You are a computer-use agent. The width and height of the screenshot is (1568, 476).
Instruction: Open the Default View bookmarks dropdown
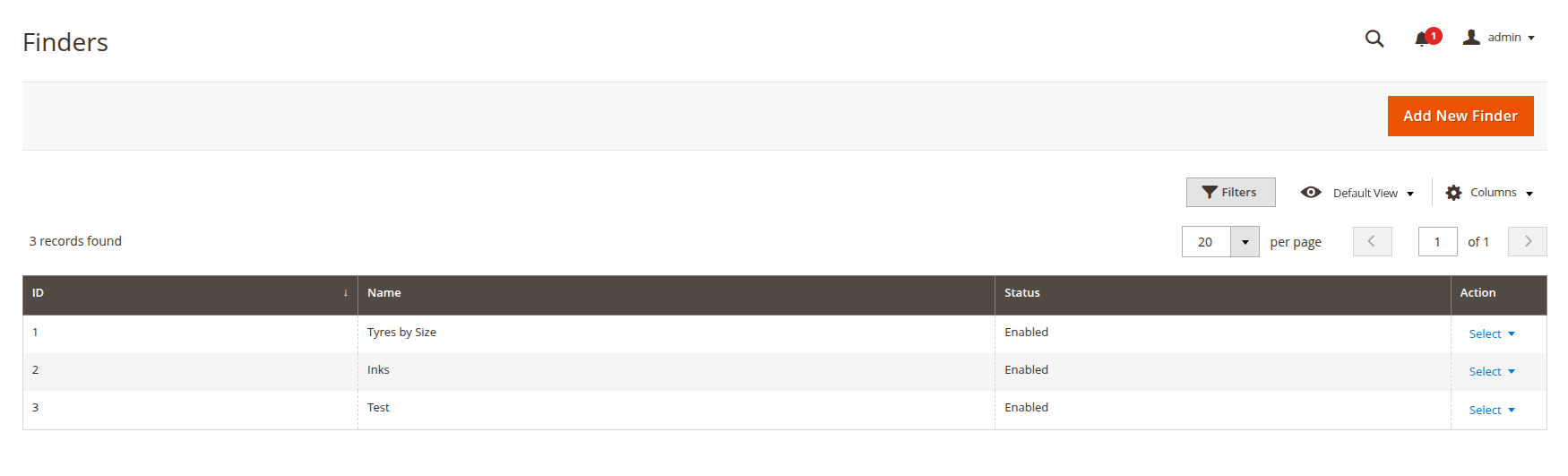click(1357, 193)
